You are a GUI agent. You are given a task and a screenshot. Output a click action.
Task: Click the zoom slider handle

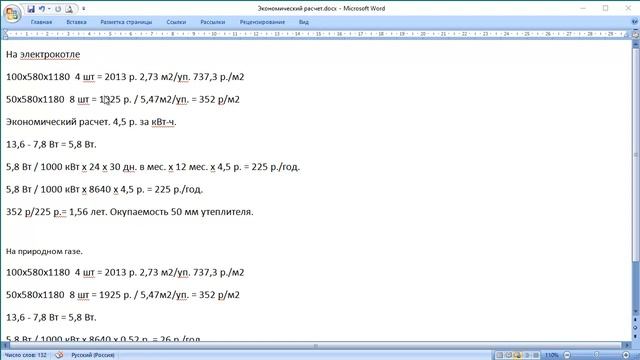tap(596, 355)
